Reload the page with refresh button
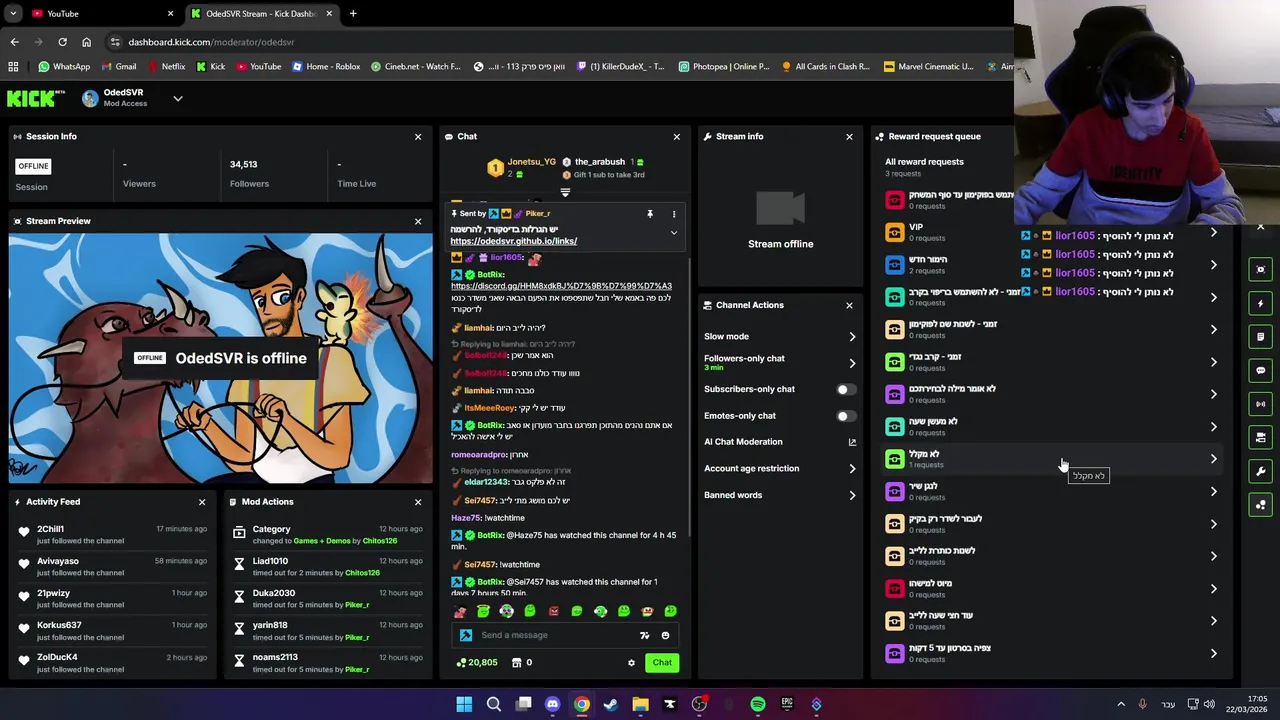The width and height of the screenshot is (1280, 720). pyautogui.click(x=62, y=42)
